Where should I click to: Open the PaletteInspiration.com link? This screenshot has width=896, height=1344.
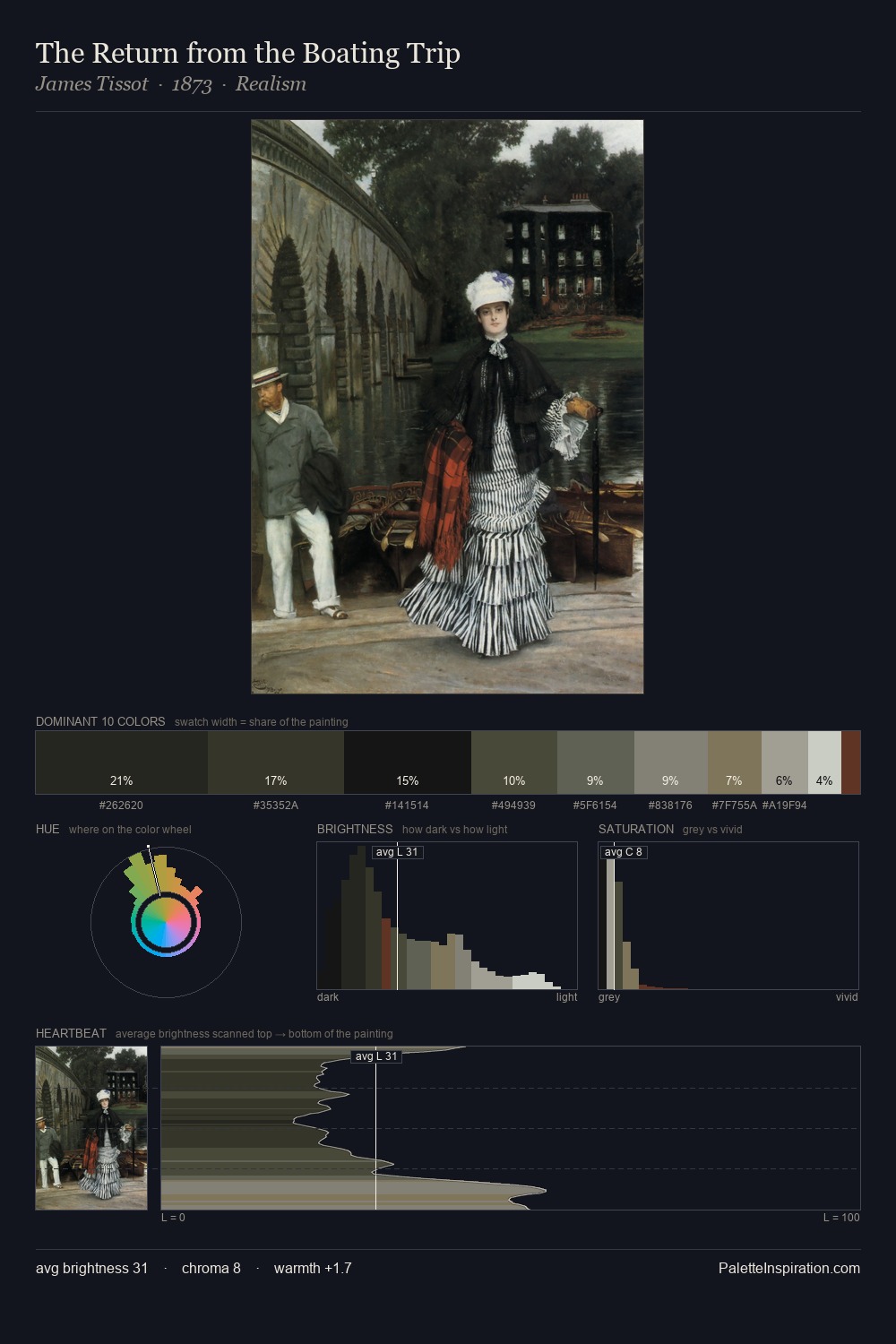tap(789, 1269)
